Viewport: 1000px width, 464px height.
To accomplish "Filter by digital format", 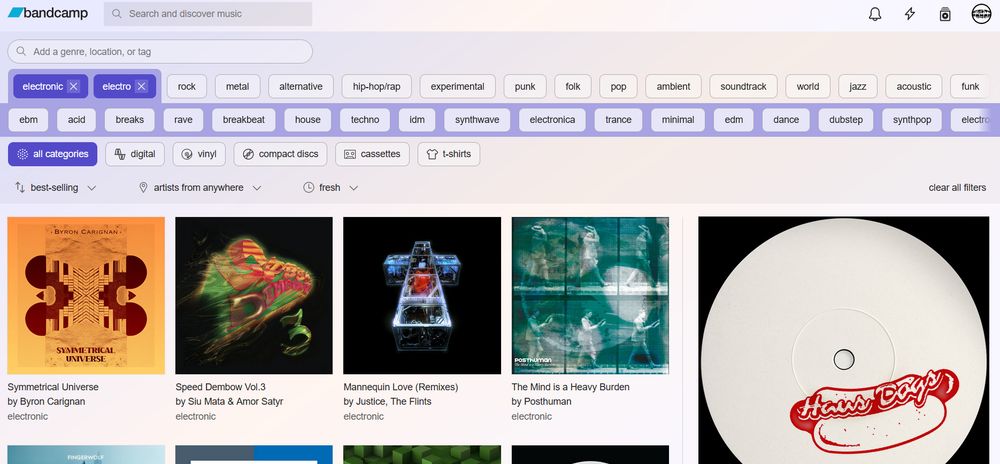I will [135, 154].
